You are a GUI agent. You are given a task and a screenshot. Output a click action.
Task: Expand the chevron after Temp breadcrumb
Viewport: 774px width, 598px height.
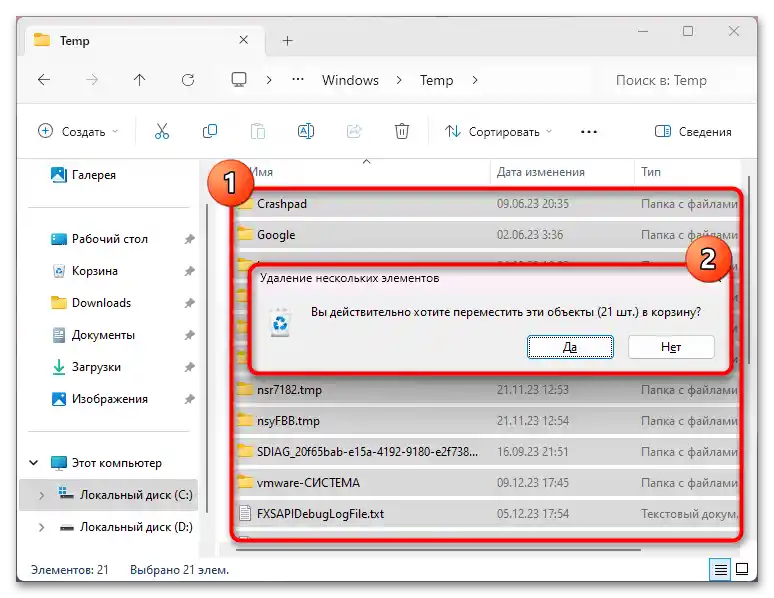pos(474,80)
